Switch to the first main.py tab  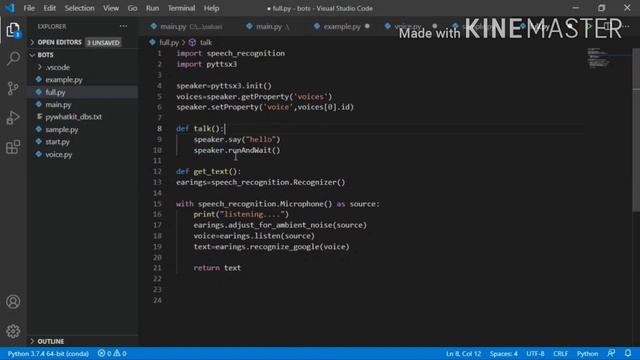pos(186,27)
